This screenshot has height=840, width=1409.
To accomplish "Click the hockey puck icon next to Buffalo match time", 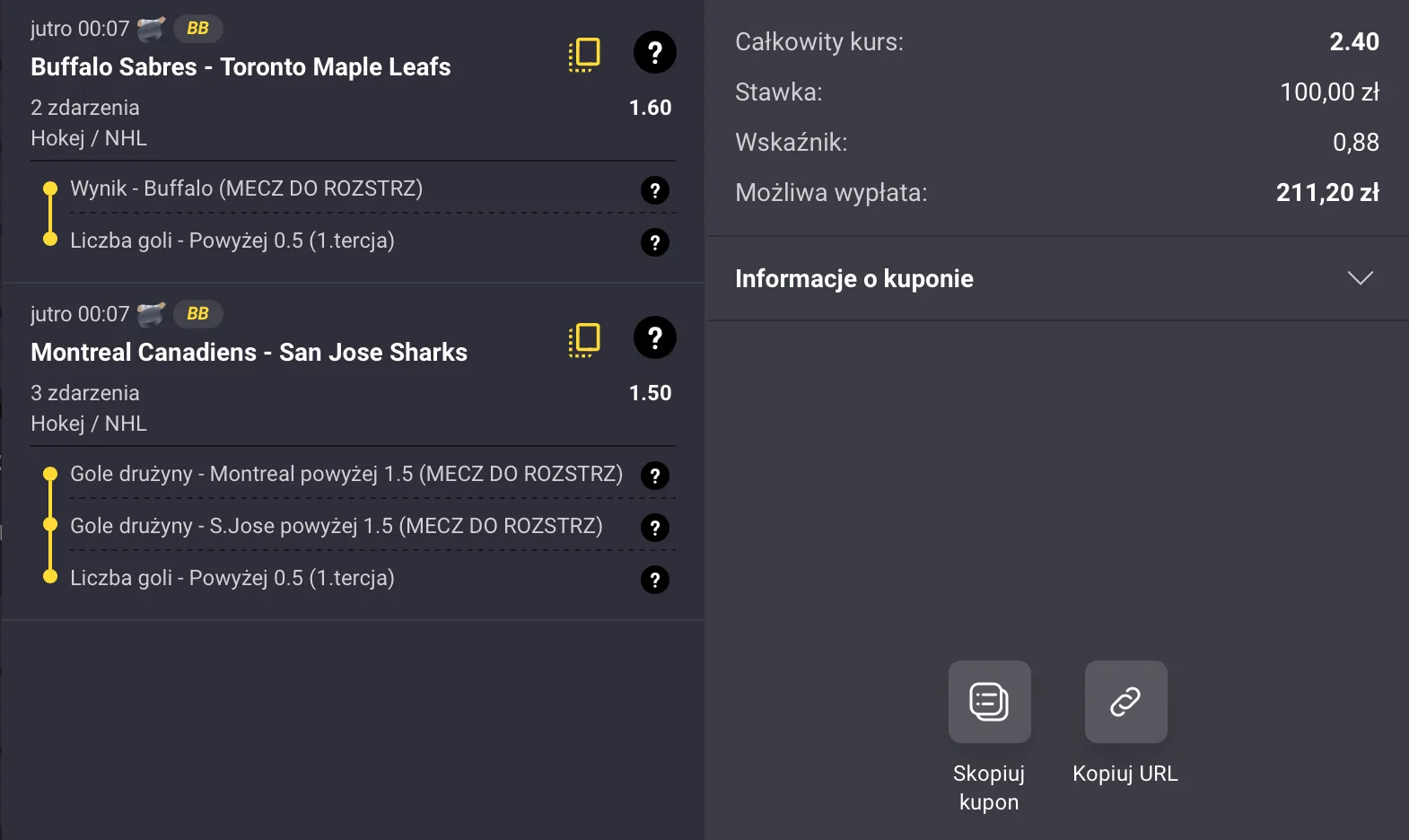I will click(151, 27).
